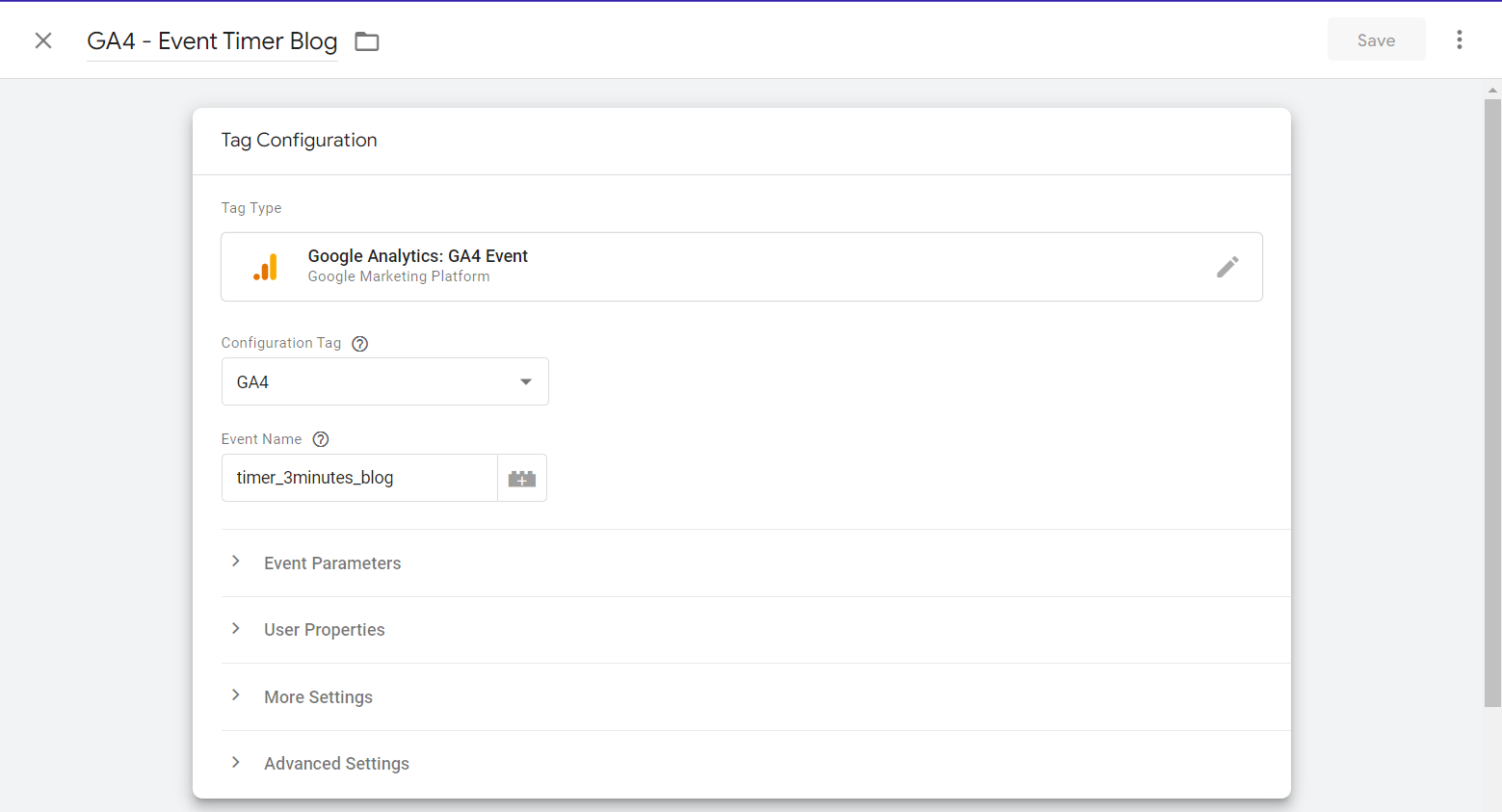Viewport: 1502px width, 812px height.
Task: Click the Save button
Action: (1376, 39)
